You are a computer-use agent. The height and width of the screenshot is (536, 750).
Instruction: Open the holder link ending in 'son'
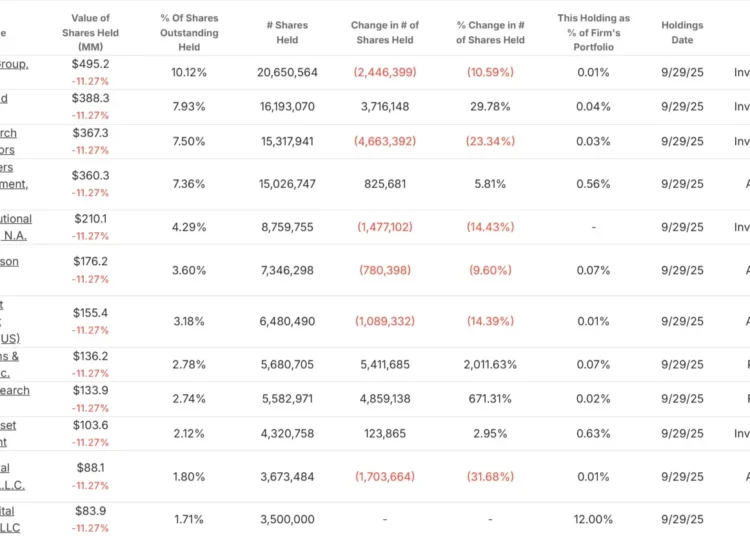[9, 262]
